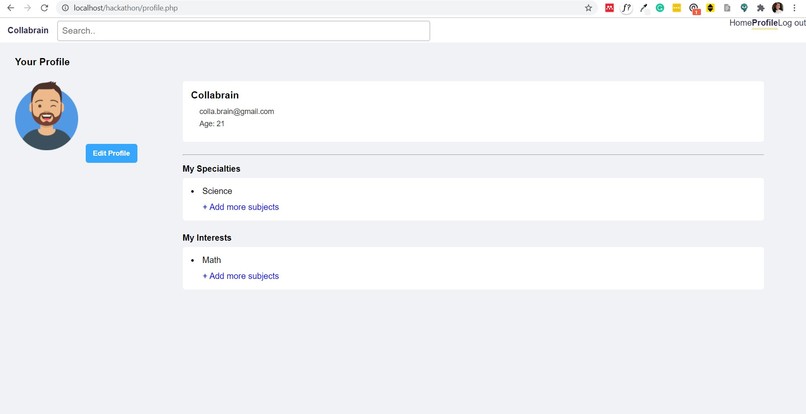Click the Collabrain logo in the navbar
The height and width of the screenshot is (414, 806).
click(28, 30)
